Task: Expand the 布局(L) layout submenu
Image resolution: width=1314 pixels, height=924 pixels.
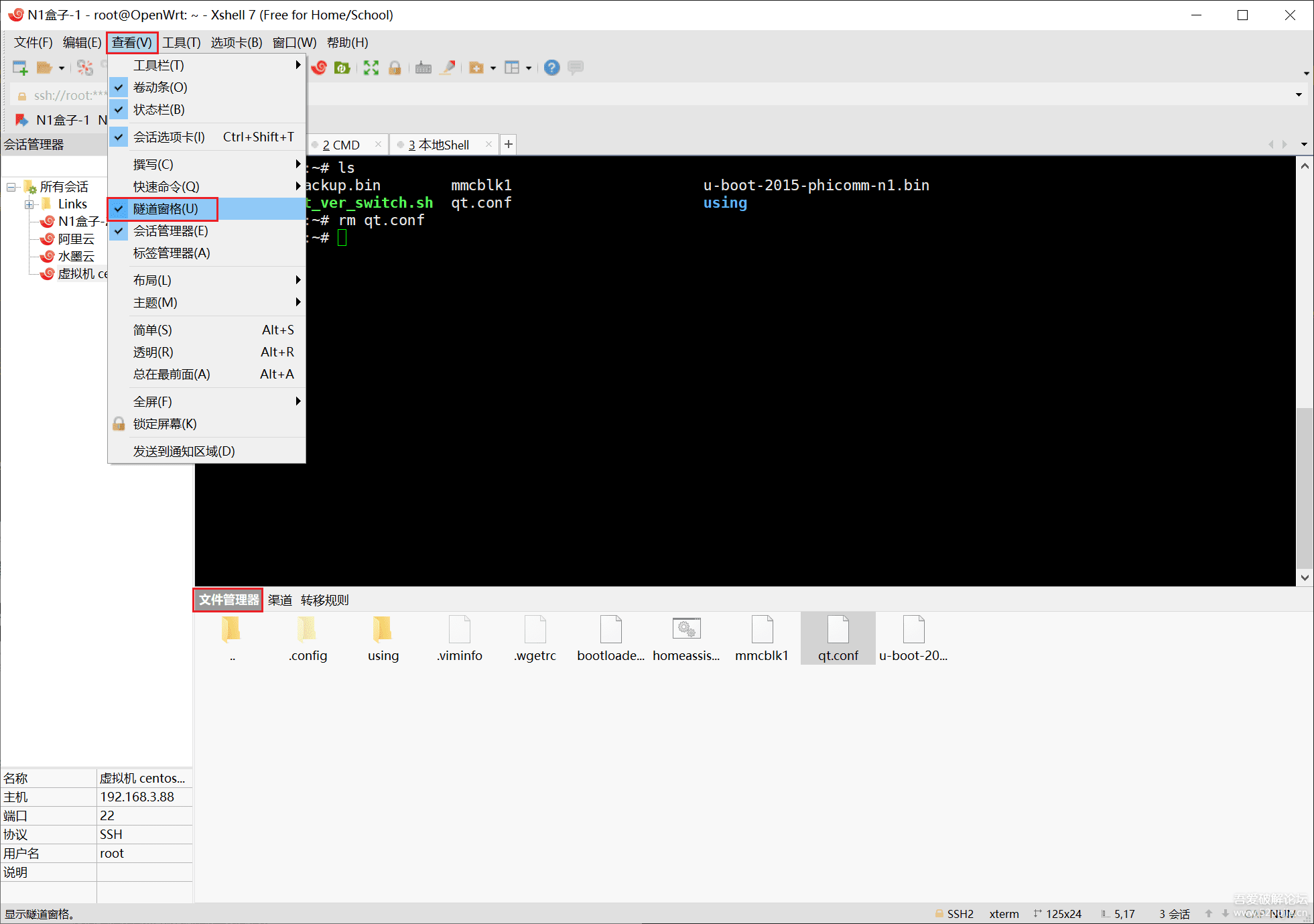Action: coord(206,280)
